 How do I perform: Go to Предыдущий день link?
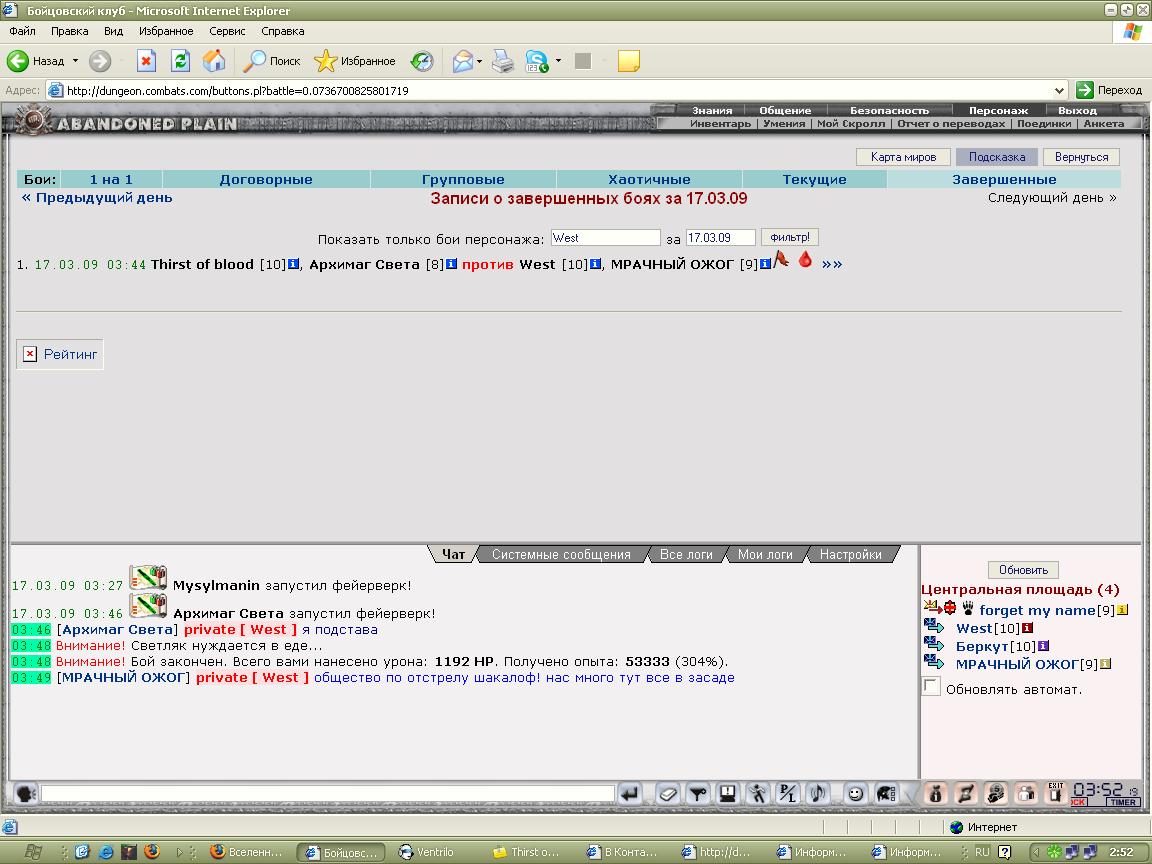click(x=97, y=198)
